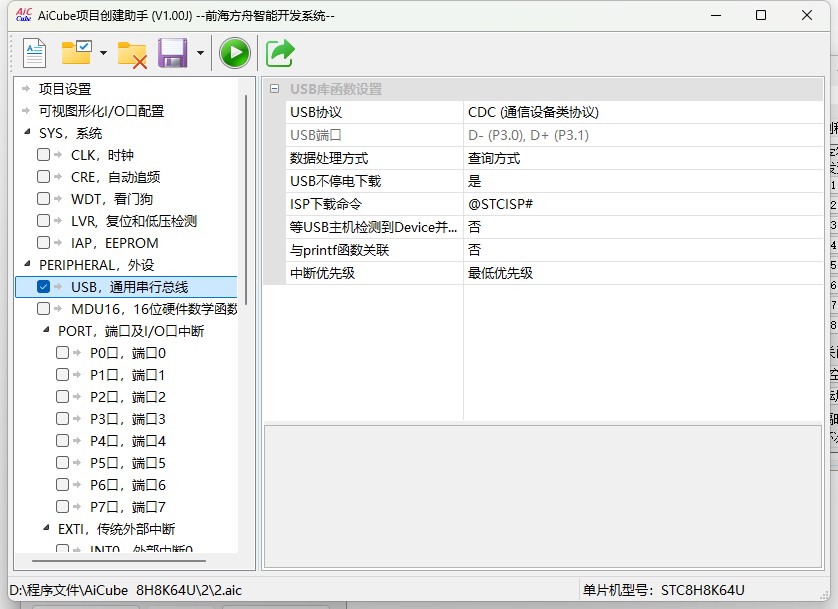Screen dimensions: 838x609
Task: Collapse the SYS 系统 tree node
Action: click(27, 131)
